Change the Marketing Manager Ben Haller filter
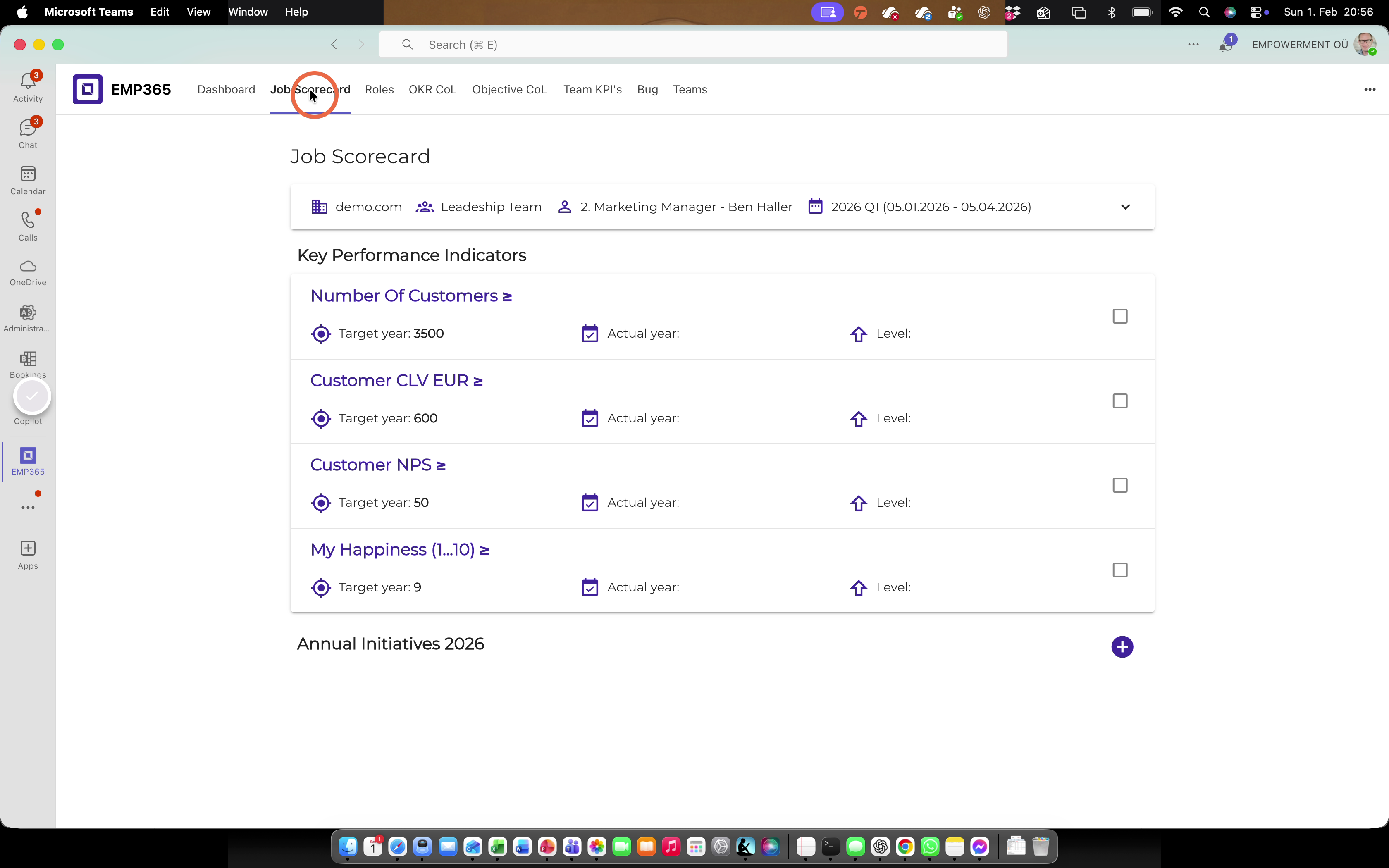 click(x=675, y=207)
